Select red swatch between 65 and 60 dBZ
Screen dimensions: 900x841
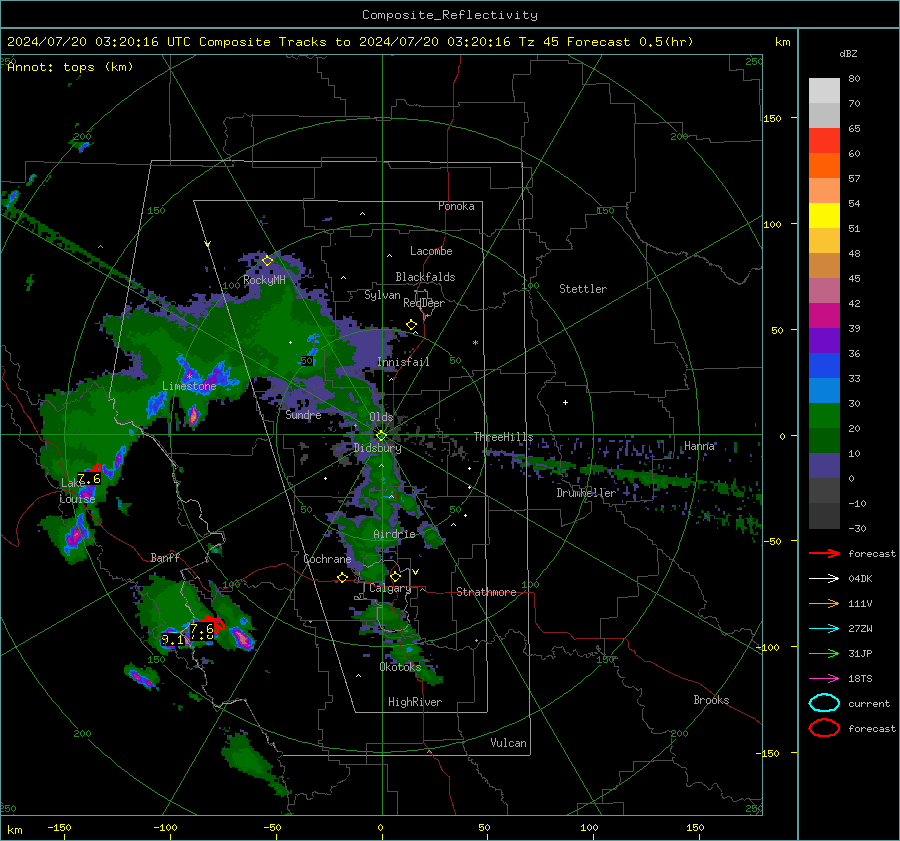pyautogui.click(x=824, y=141)
